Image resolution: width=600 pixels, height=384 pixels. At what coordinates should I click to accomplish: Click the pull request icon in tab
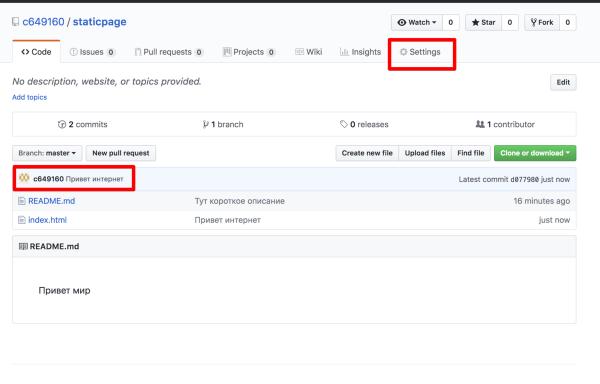(x=138, y=52)
